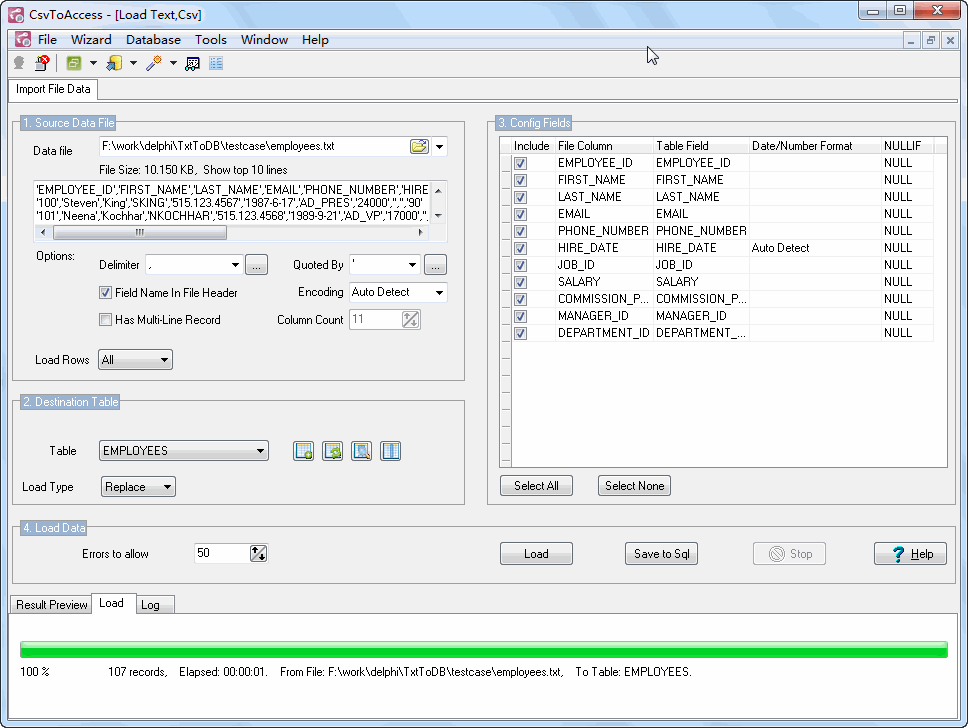Open the Database menu
968x728 pixels.
point(153,40)
